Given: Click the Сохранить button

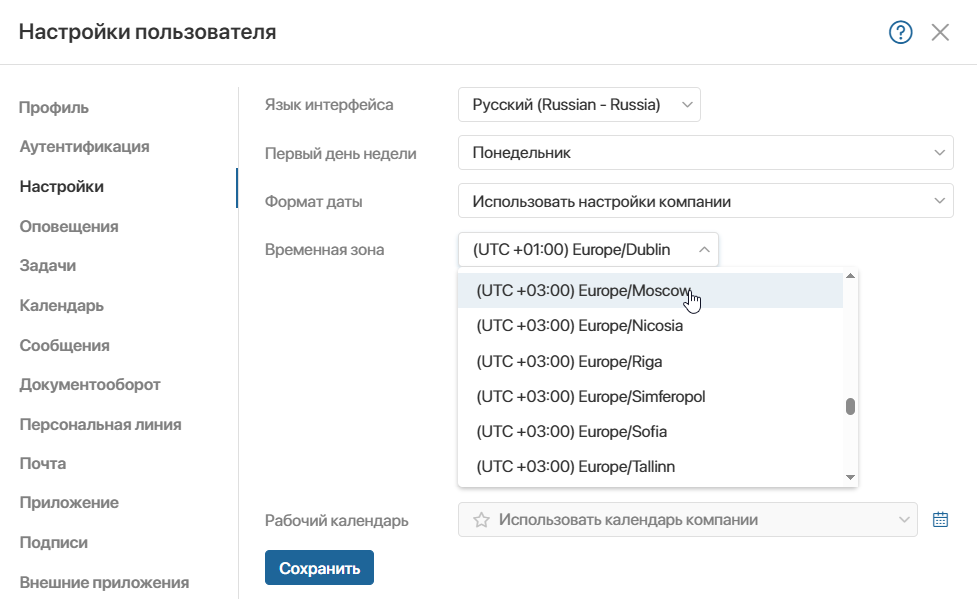Looking at the screenshot, I should (319, 568).
